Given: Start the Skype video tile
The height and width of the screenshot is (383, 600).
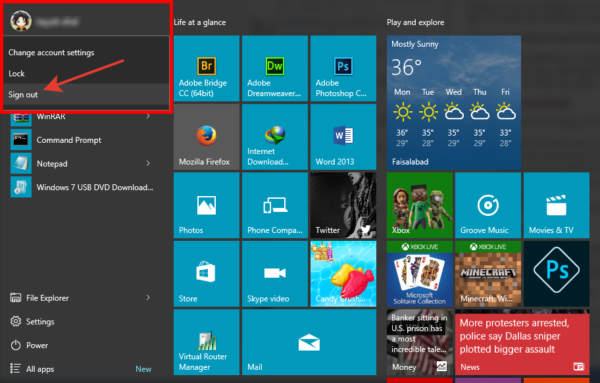Looking at the screenshot, I should (275, 274).
